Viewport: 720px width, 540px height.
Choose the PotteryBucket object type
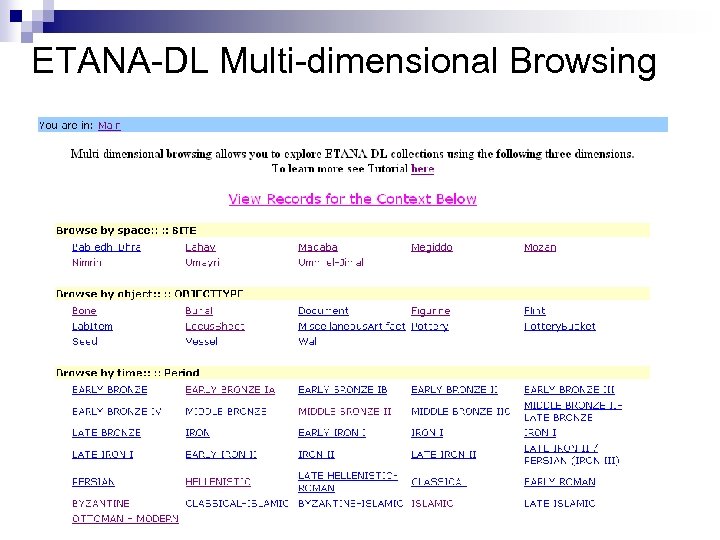560,326
